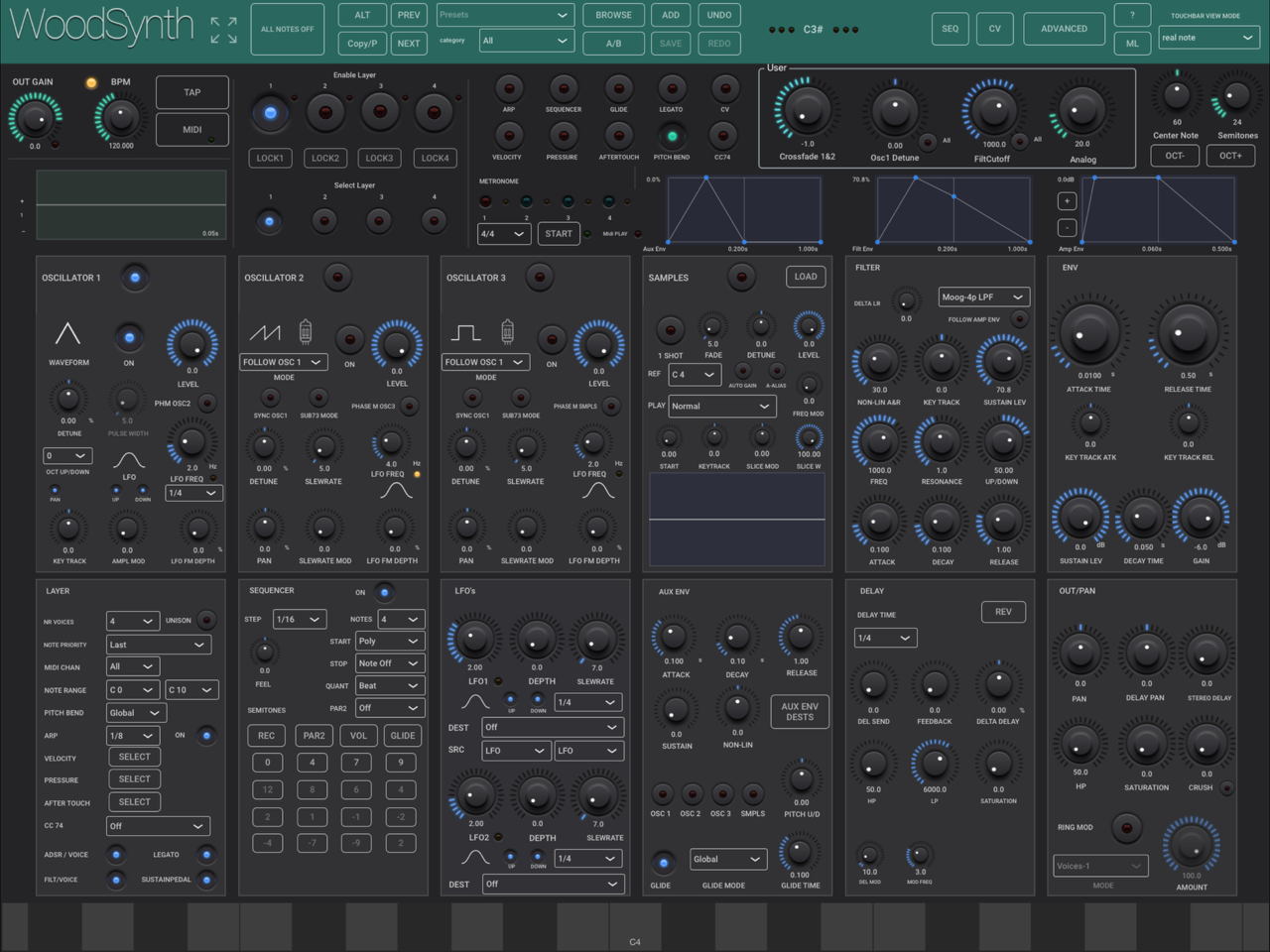The image size is (1270, 952).
Task: Enable the 1 SHOT sample toggle
Action: point(671,330)
